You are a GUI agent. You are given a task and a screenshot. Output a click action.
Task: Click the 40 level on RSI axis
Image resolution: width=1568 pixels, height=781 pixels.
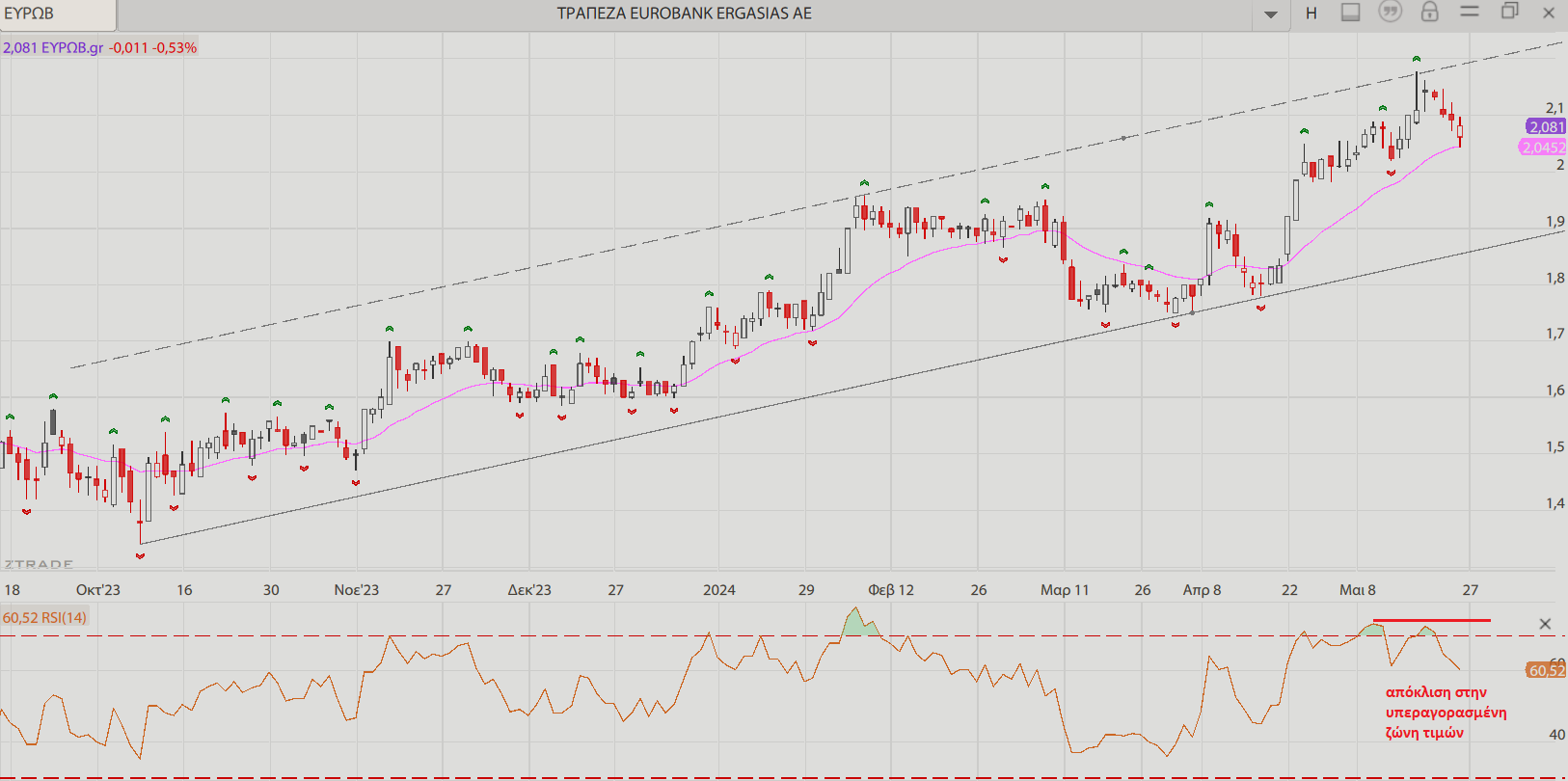pyautogui.click(x=1556, y=735)
